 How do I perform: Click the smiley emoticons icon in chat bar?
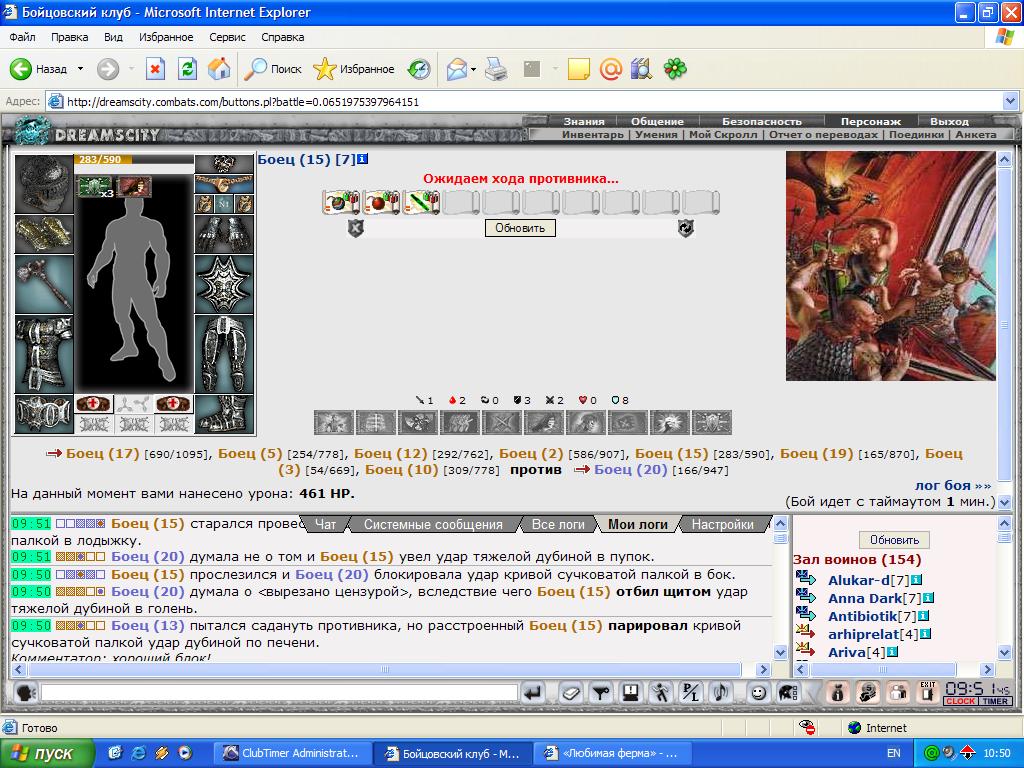click(x=758, y=693)
